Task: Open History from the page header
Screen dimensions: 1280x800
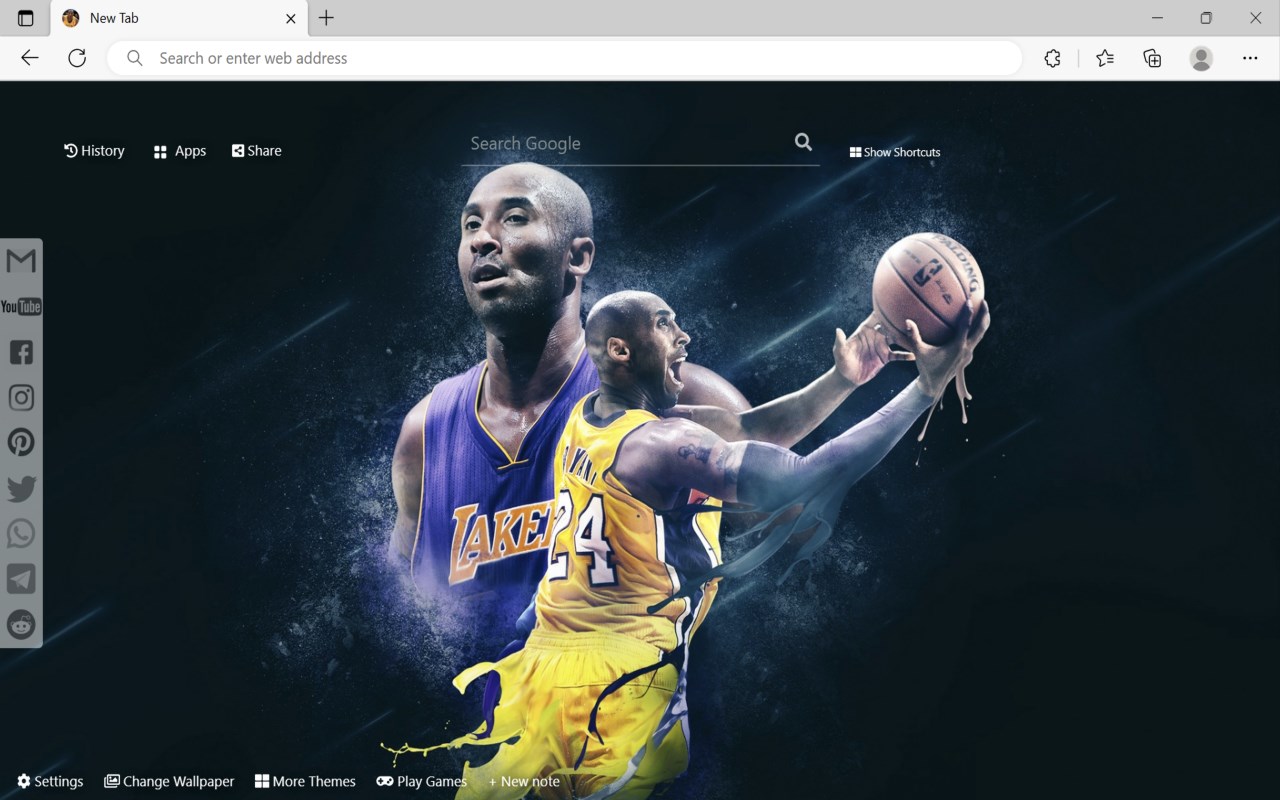Action: point(94,151)
